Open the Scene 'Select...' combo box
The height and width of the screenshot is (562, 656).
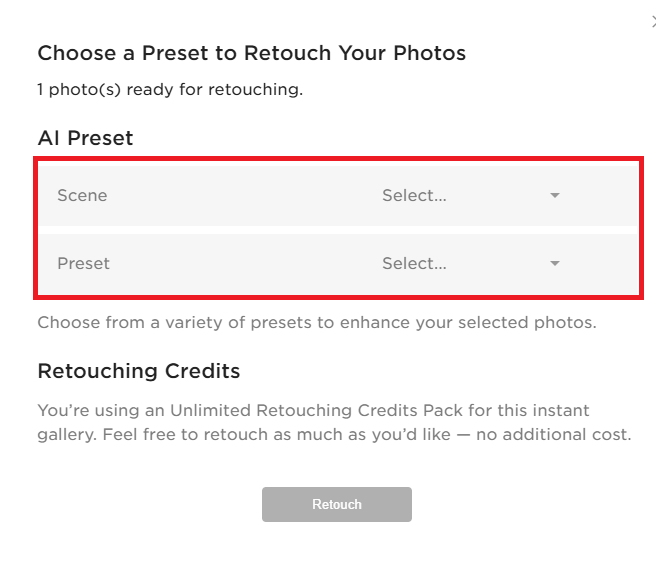tap(472, 195)
